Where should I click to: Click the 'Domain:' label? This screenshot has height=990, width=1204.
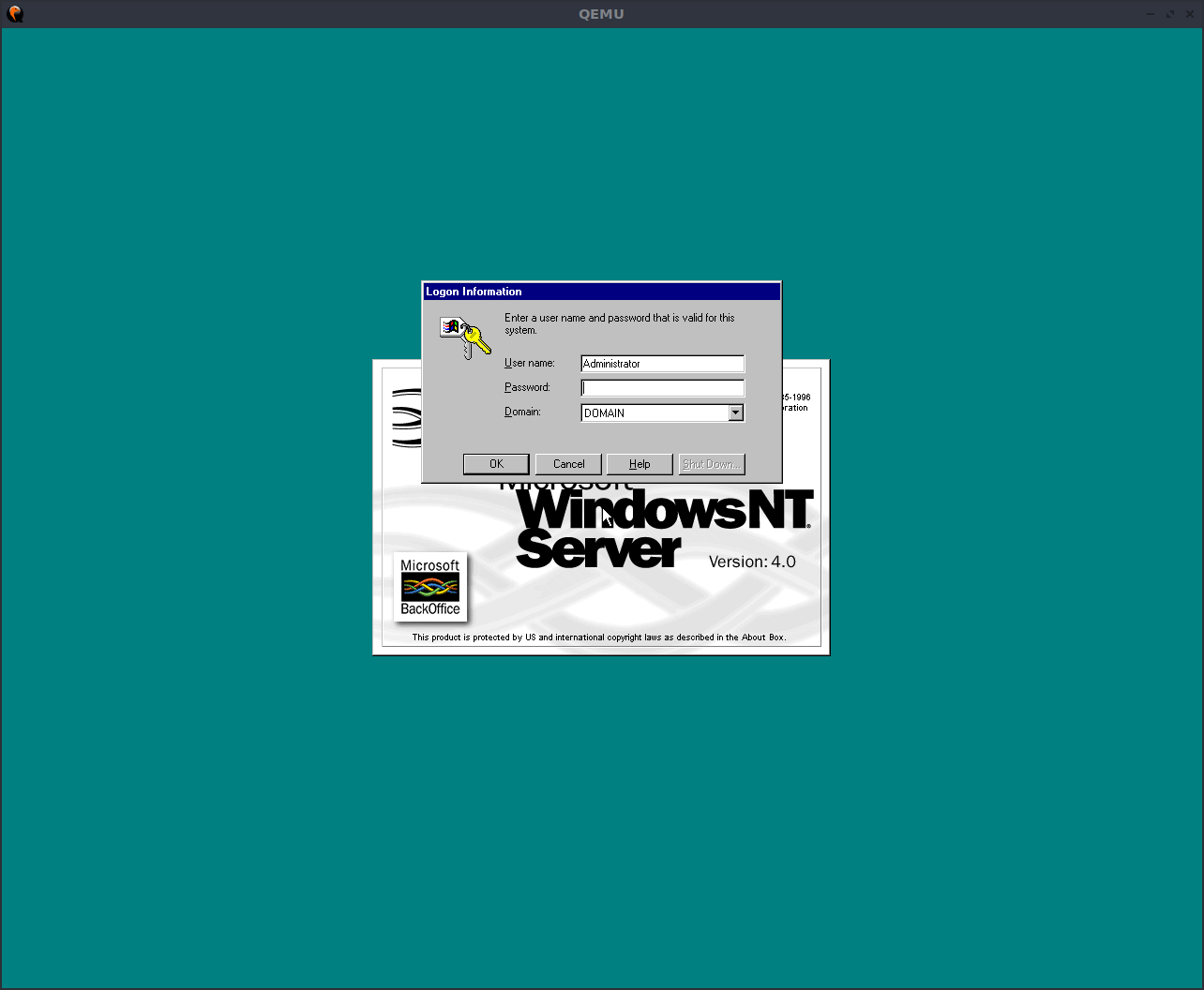pos(522,412)
